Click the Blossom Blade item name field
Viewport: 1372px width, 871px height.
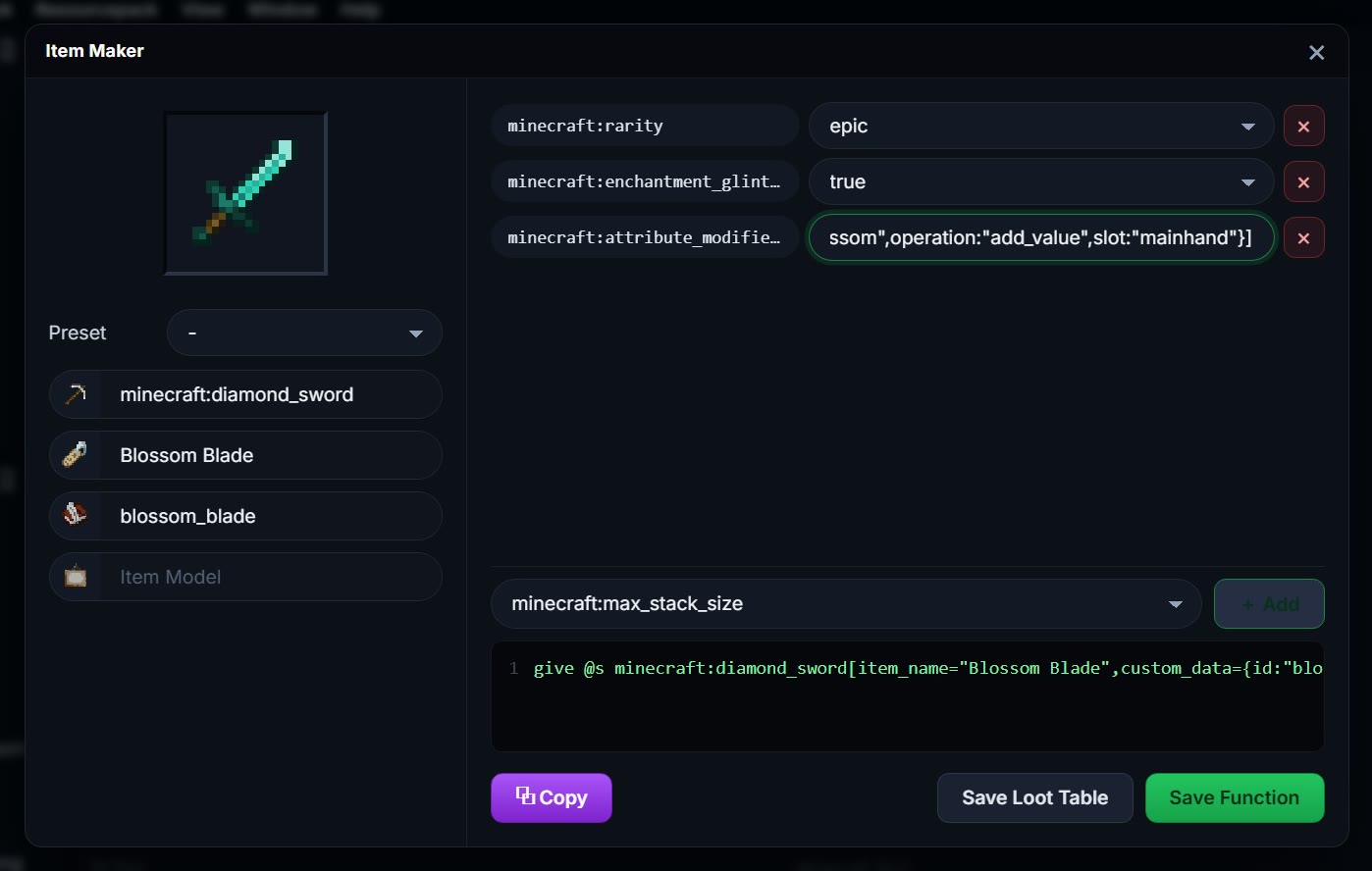coord(271,455)
